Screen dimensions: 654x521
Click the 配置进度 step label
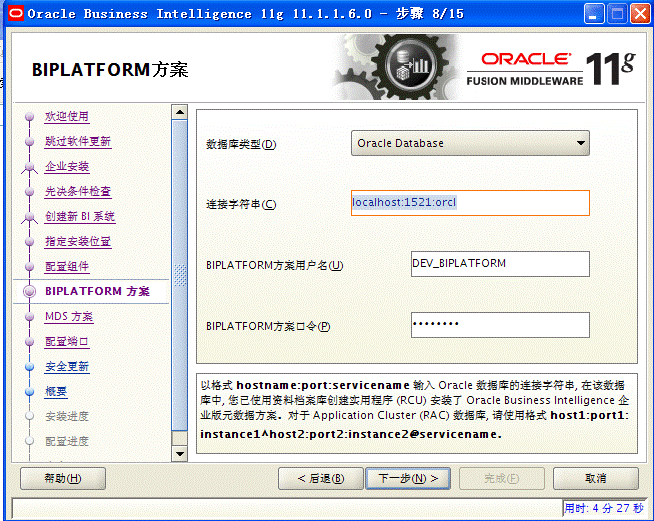pos(67,441)
